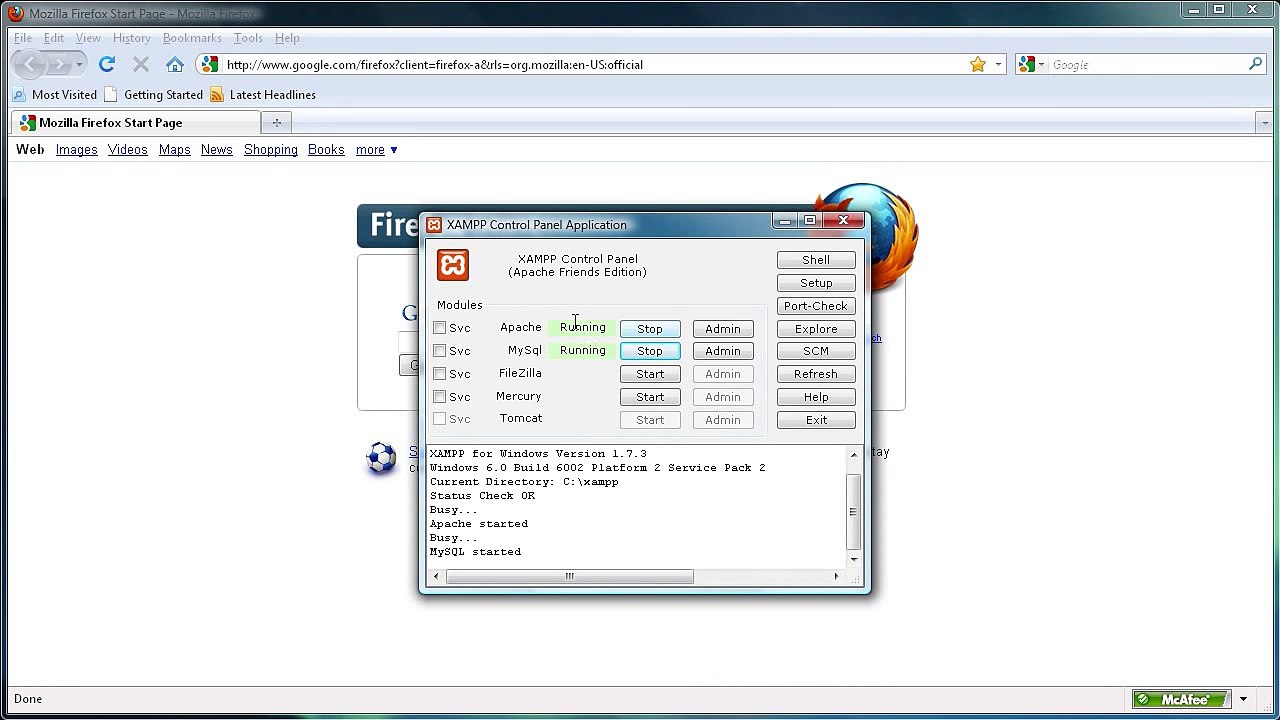Enable Svc checkbox for Apache
The image size is (1280, 720).
[x=440, y=328]
